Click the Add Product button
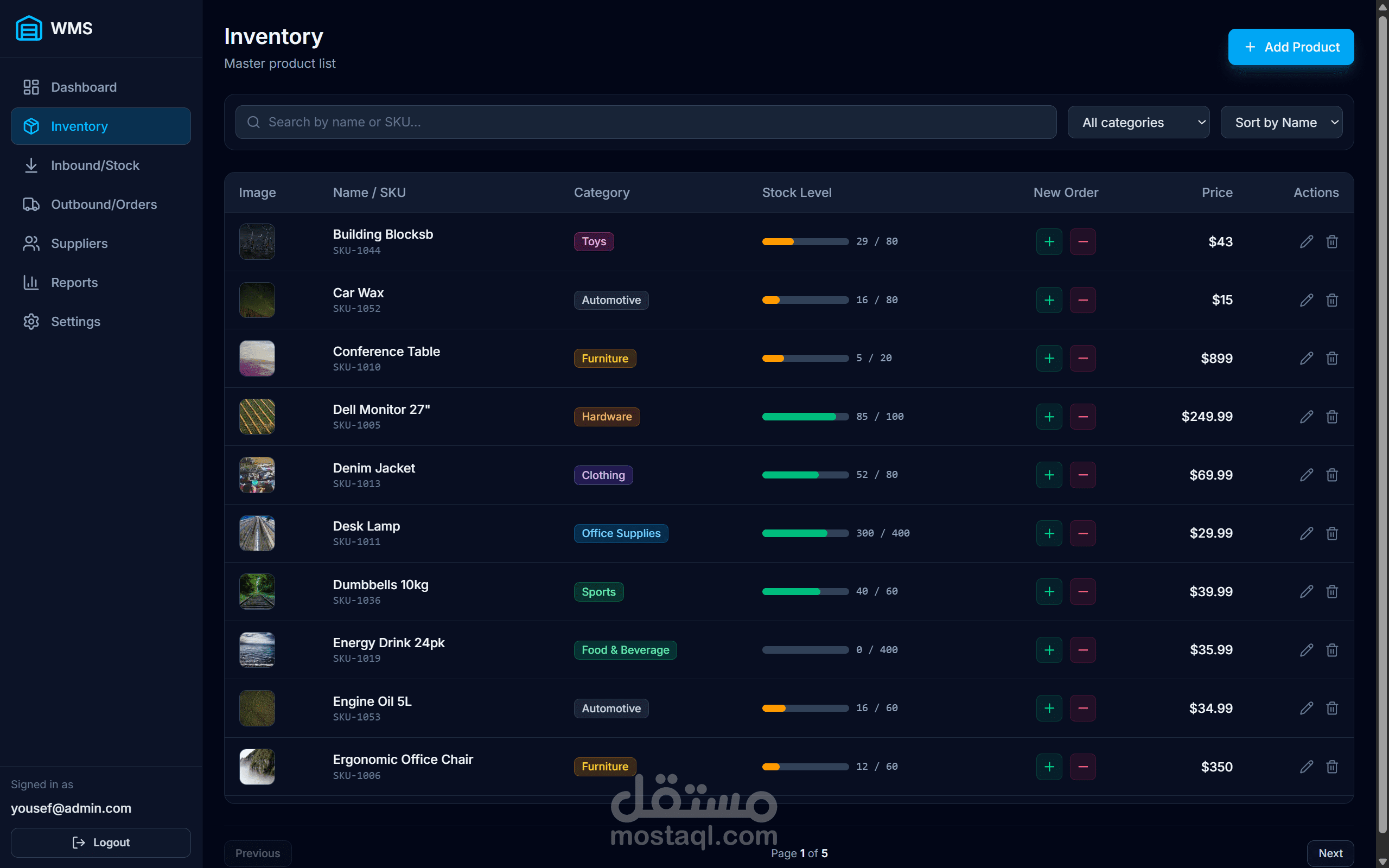Screen dimensions: 1389x868 coord(1291,47)
